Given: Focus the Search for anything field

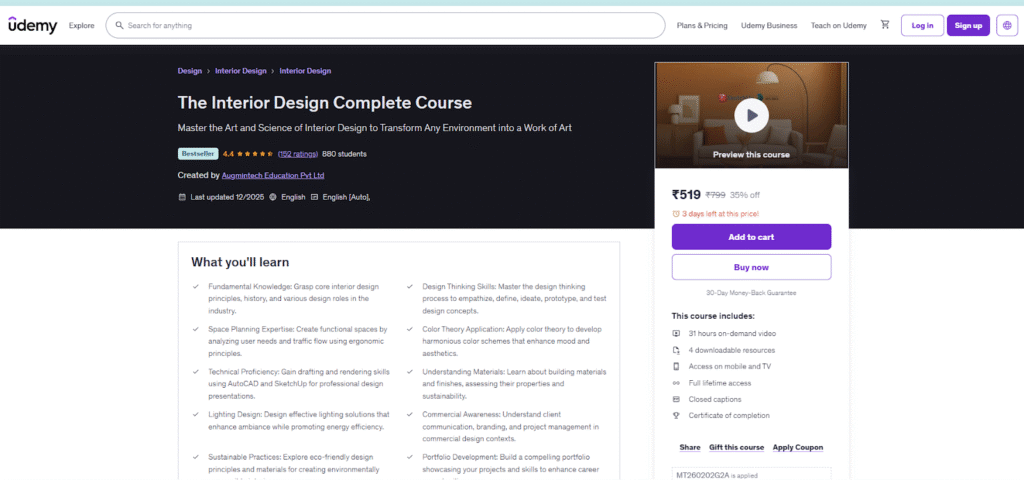Looking at the screenshot, I should (x=390, y=25).
